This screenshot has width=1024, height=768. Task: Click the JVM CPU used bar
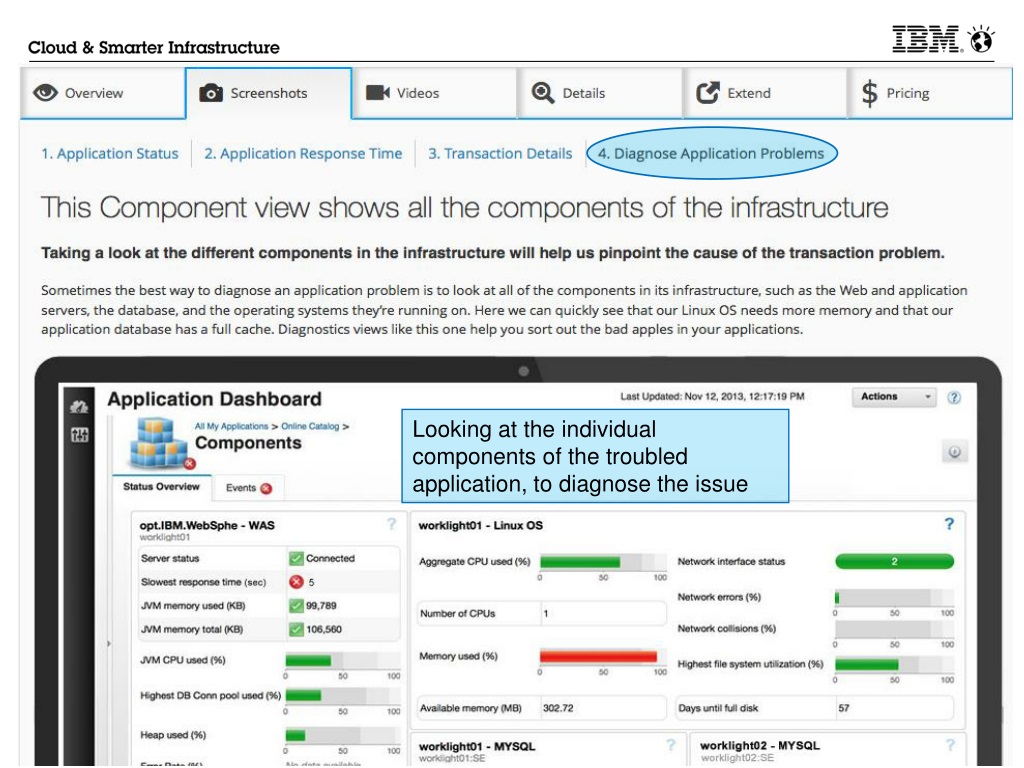343,660
